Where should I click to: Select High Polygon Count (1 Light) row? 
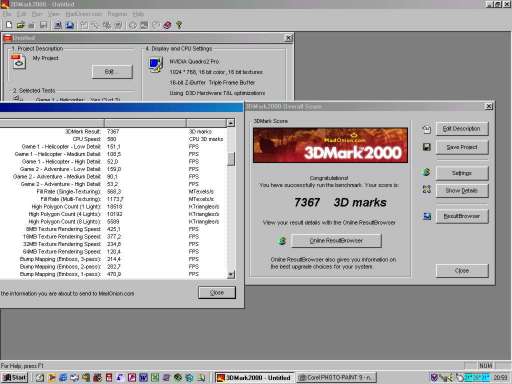coord(113,207)
